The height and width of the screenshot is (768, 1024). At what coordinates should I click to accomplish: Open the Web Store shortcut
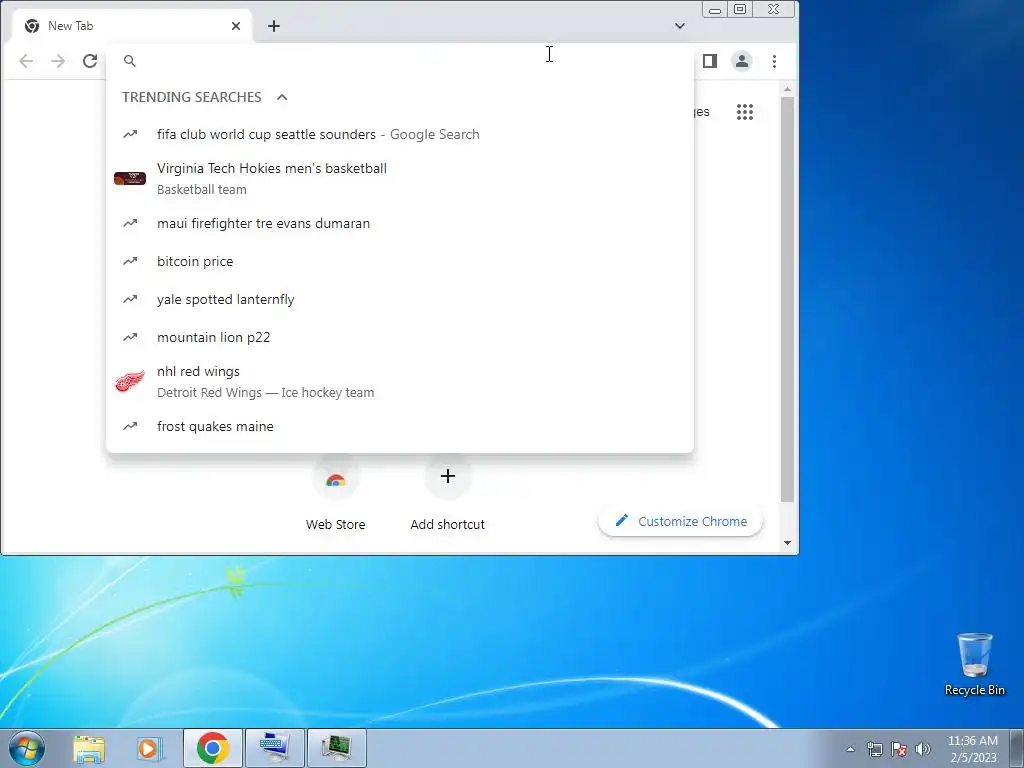pos(335,494)
